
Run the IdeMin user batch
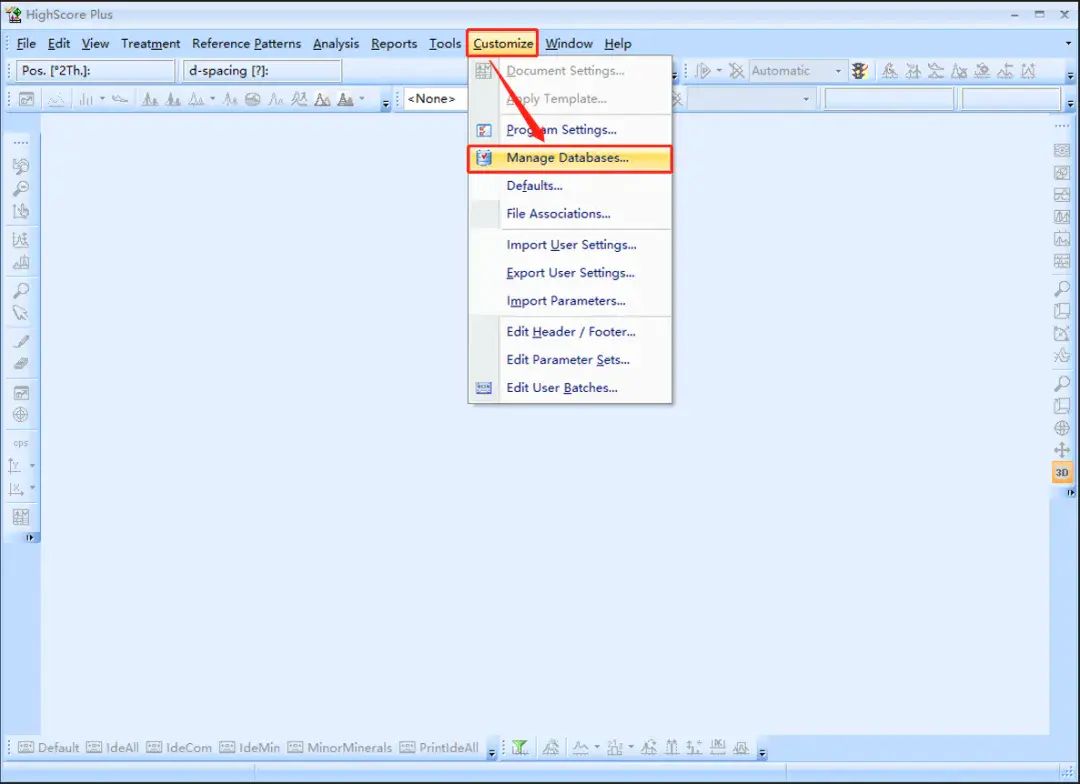click(249, 747)
